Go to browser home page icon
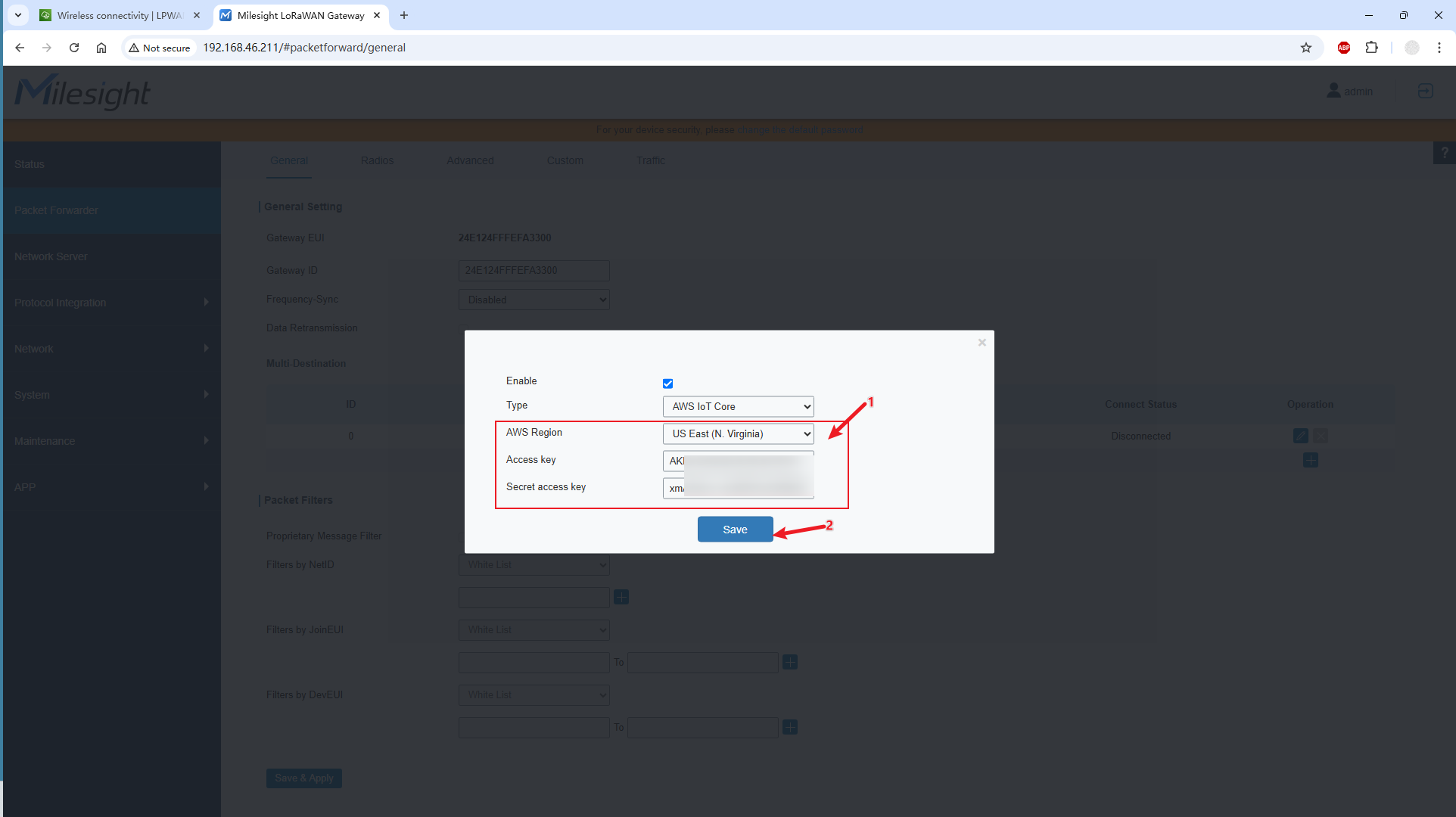1456x817 pixels. pos(101,48)
